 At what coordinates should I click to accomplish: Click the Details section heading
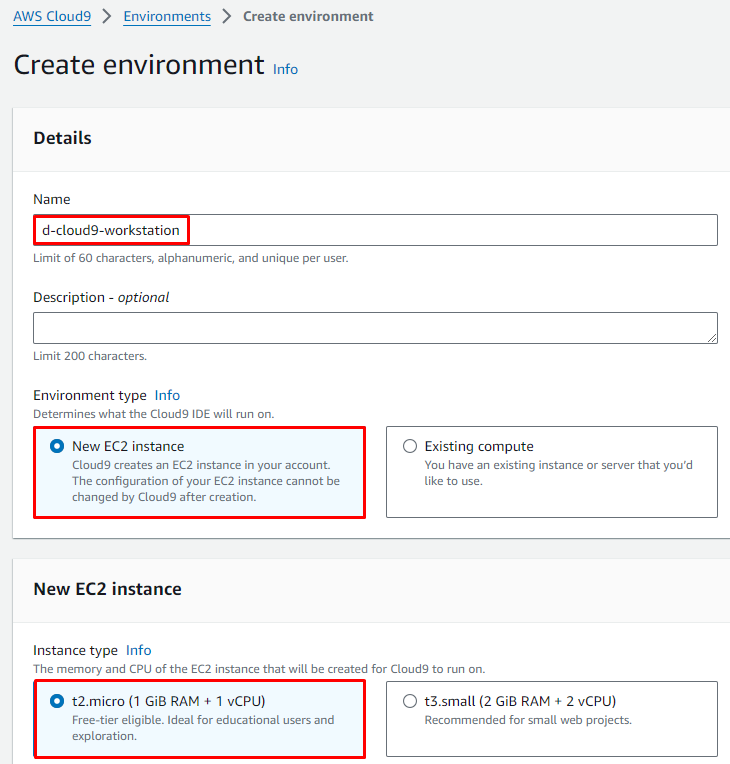point(62,138)
